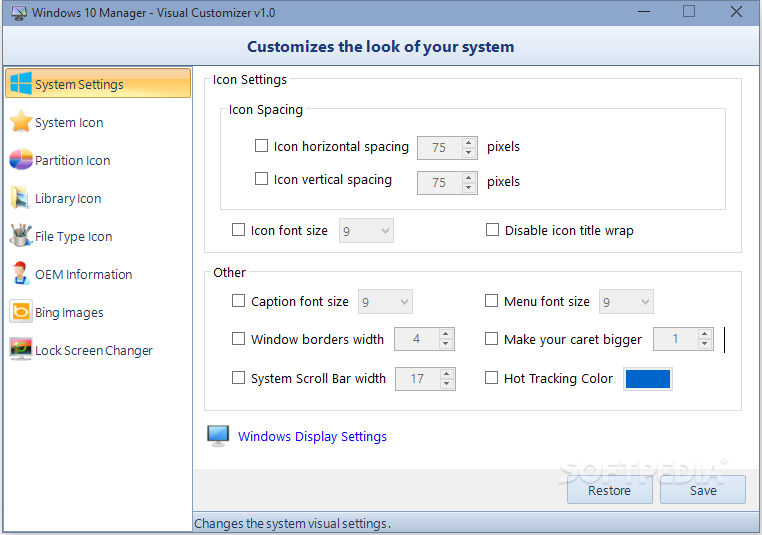This screenshot has width=762, height=535.
Task: Increase System Scroll Bar width value
Action: point(447,374)
